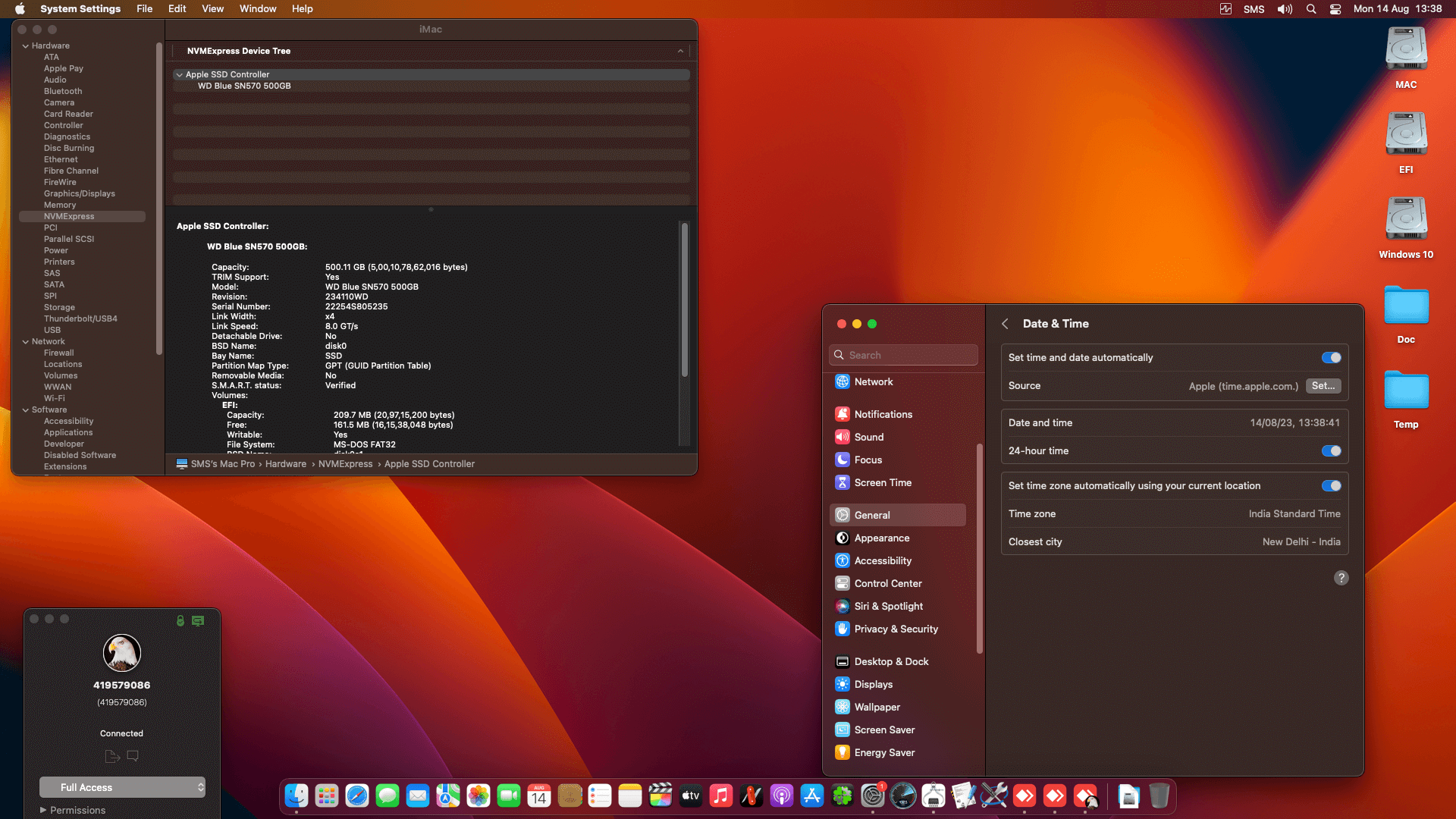The height and width of the screenshot is (819, 1456).
Task: Launch FaceTime from the Dock
Action: (509, 795)
